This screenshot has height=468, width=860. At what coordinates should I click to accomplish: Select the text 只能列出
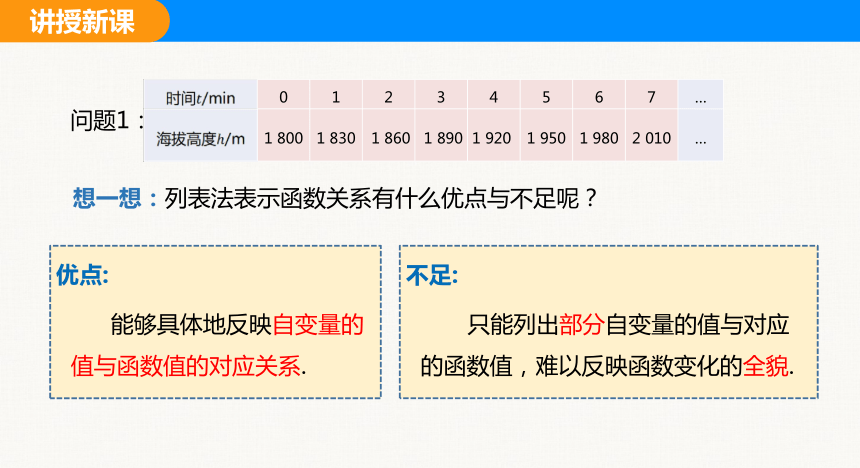click(513, 324)
